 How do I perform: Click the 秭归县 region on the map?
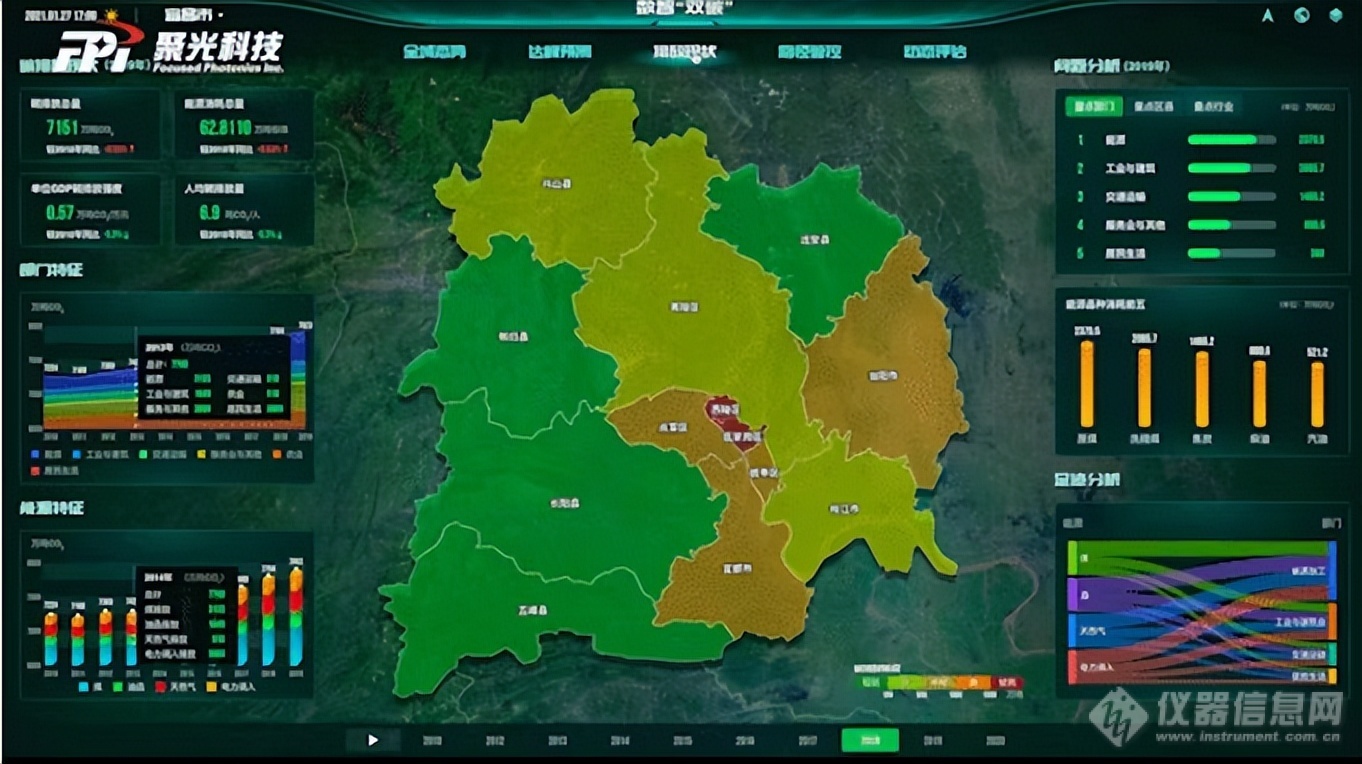(512, 337)
